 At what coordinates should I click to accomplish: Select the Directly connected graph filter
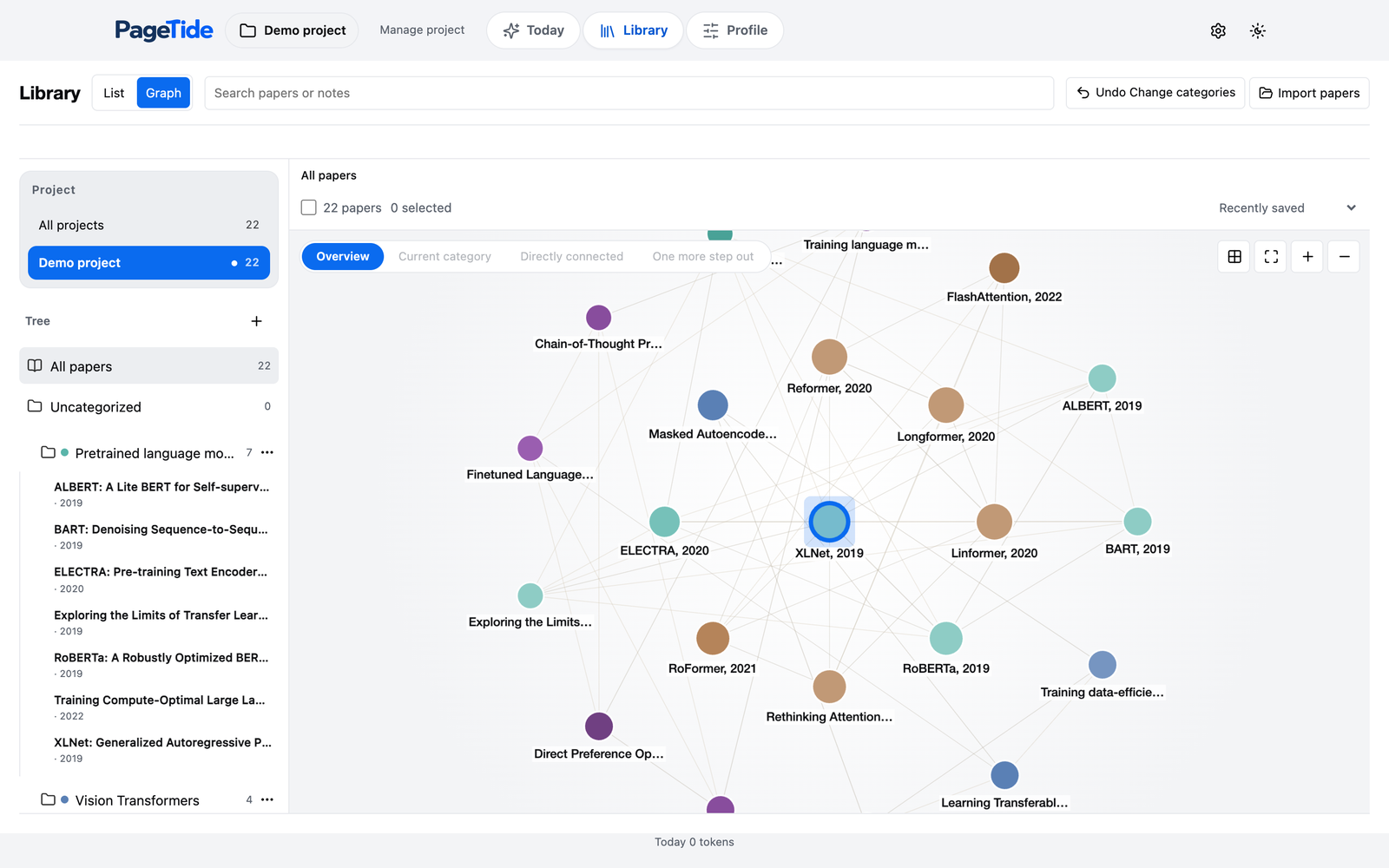[x=571, y=256]
